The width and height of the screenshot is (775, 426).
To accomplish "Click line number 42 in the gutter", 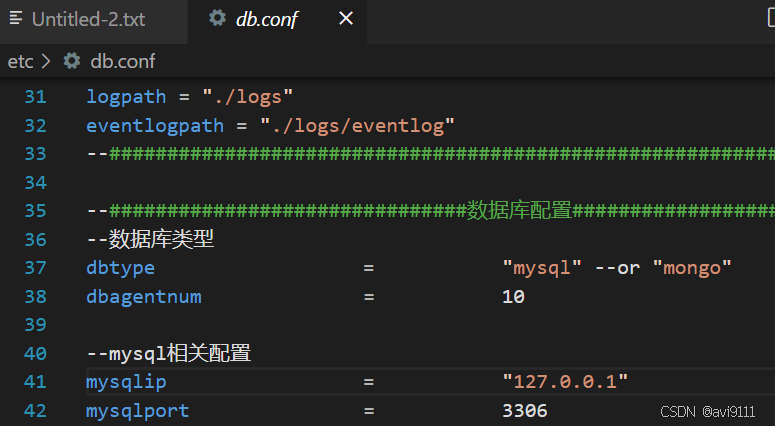I will click(35, 411).
